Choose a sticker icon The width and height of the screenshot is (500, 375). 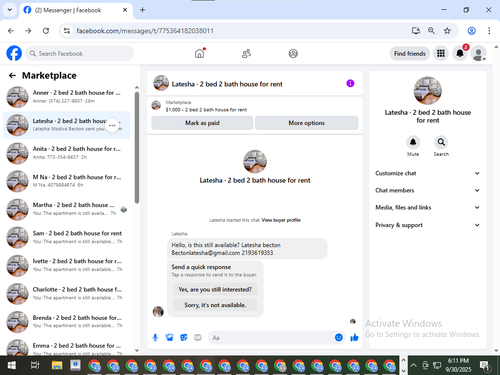(184, 338)
